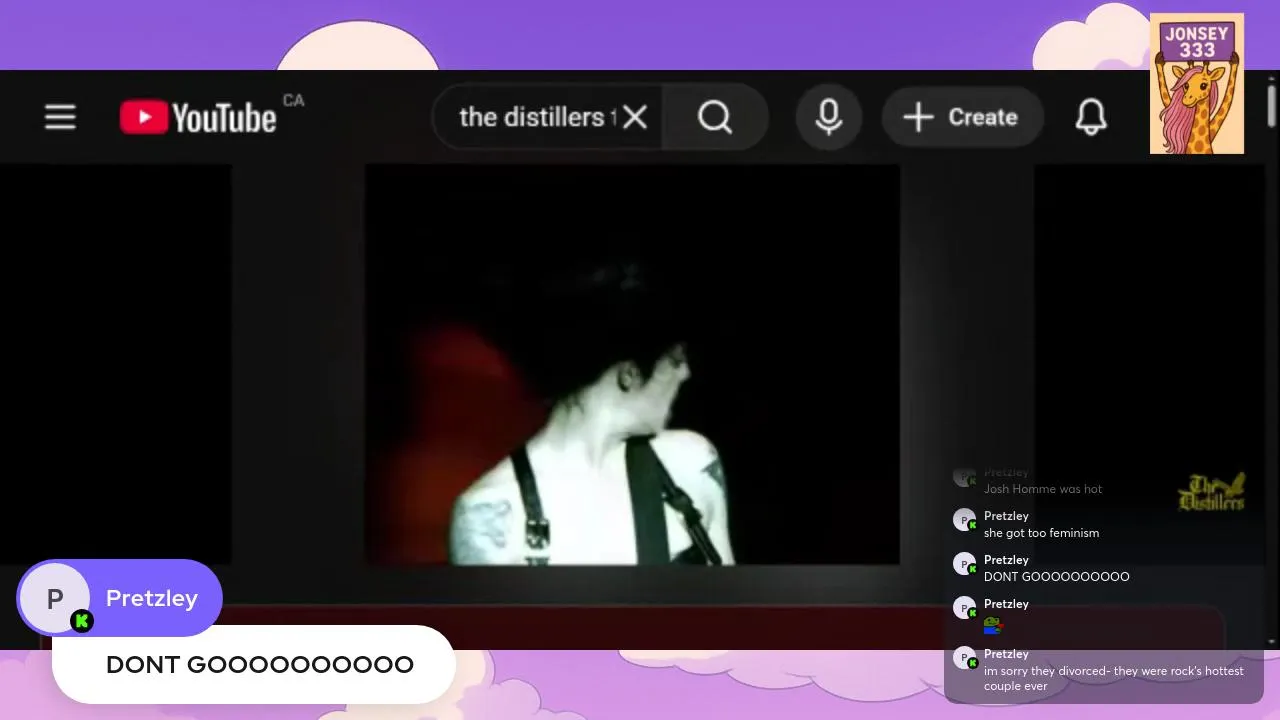1280x720 pixels.
Task: Click the 'DONT GOOOOOOOOOOO' highlighted message bubble
Action: (x=254, y=664)
